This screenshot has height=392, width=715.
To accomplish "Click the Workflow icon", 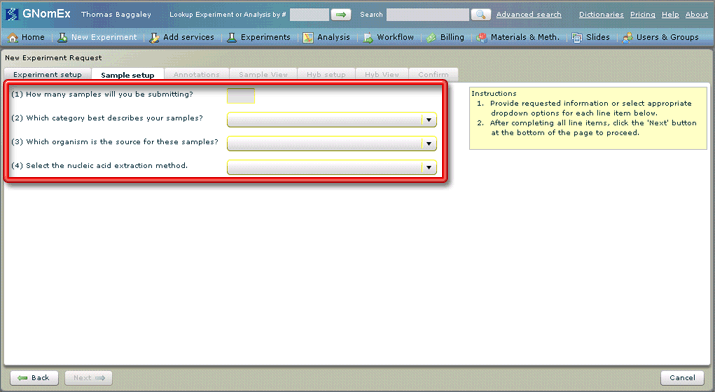I will pyautogui.click(x=368, y=37).
